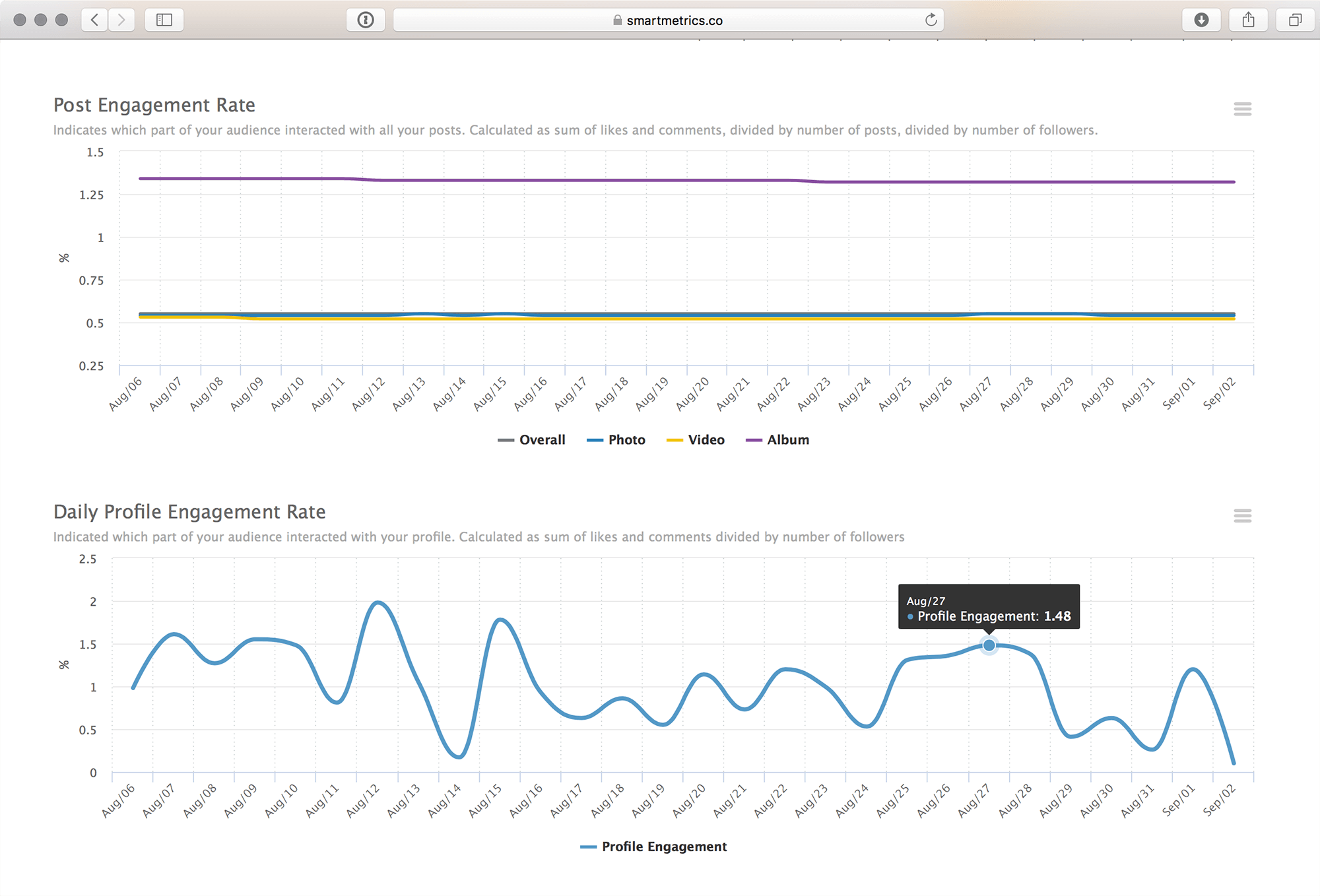Click the refresh icon in the browser toolbar
This screenshot has width=1320, height=896.
930,19
